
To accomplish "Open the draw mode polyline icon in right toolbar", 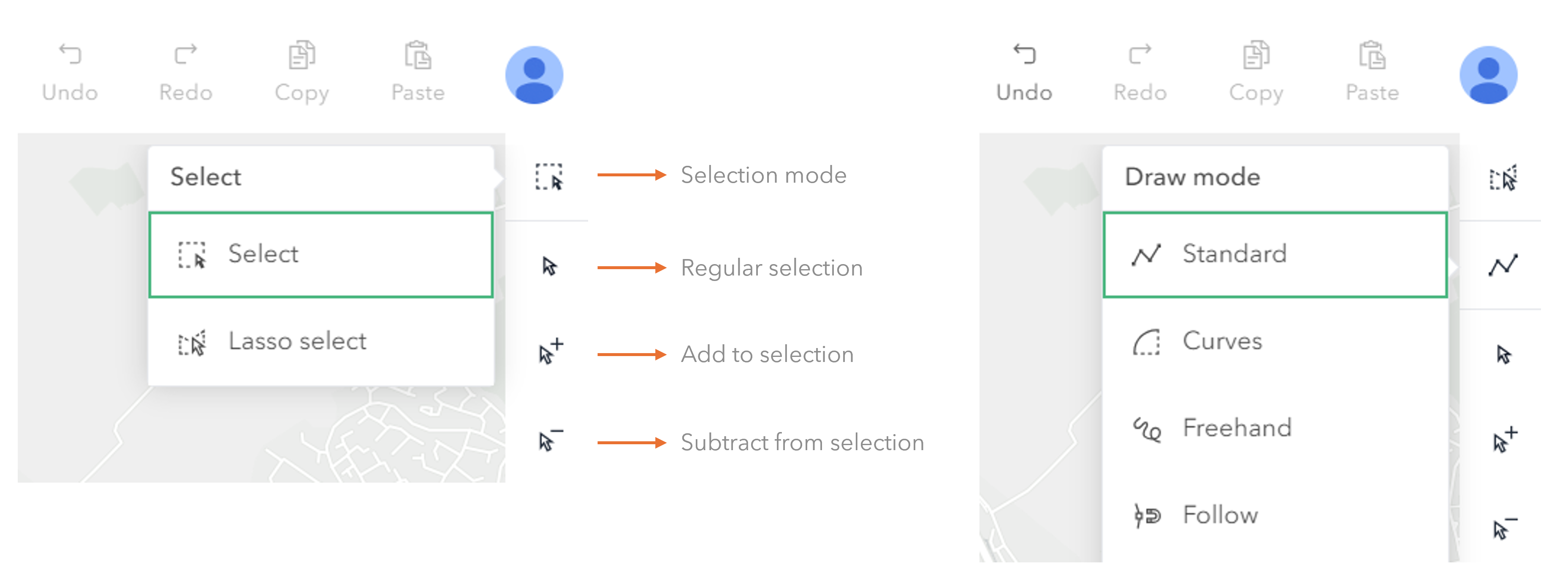I will [1503, 265].
